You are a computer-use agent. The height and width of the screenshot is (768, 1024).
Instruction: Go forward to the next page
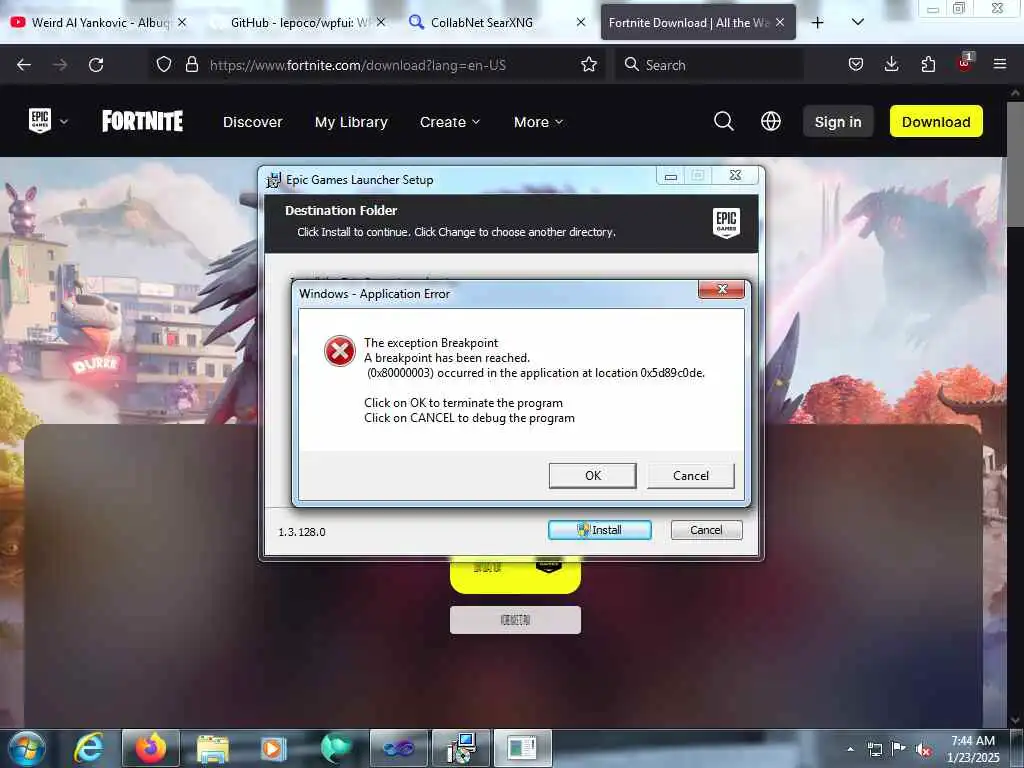[x=60, y=65]
